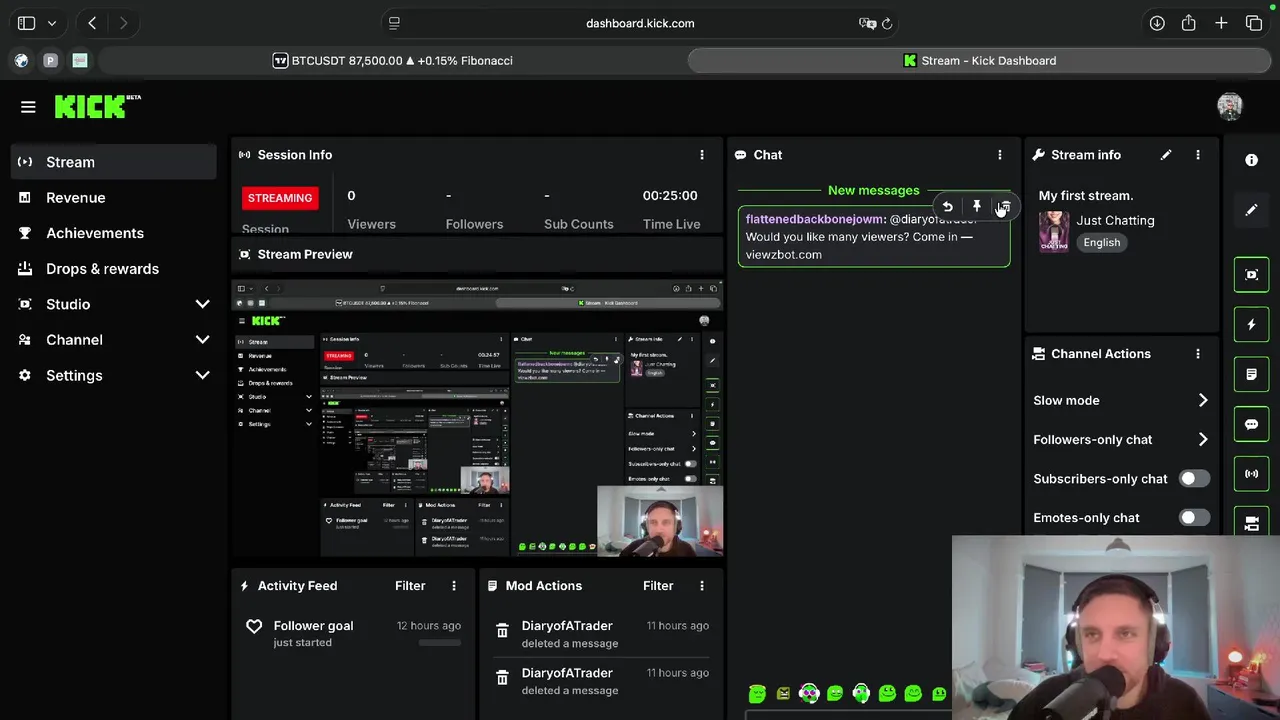Screen dimensions: 1280x720
Task: Click the info icon in right rail
Action: pos(1251,160)
